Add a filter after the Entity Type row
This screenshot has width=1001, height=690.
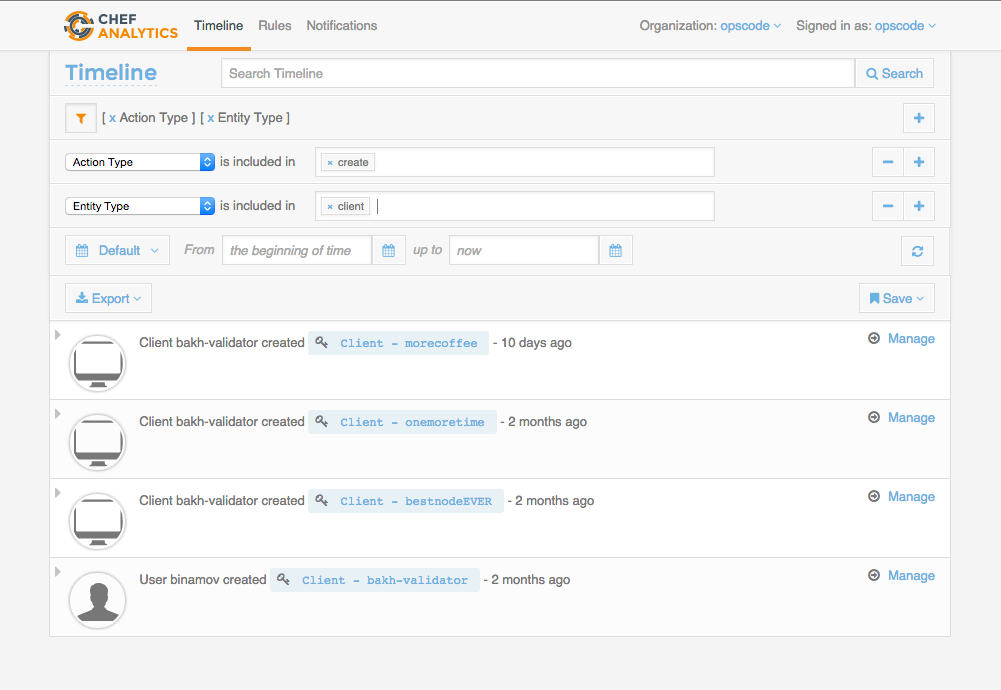tap(918, 206)
